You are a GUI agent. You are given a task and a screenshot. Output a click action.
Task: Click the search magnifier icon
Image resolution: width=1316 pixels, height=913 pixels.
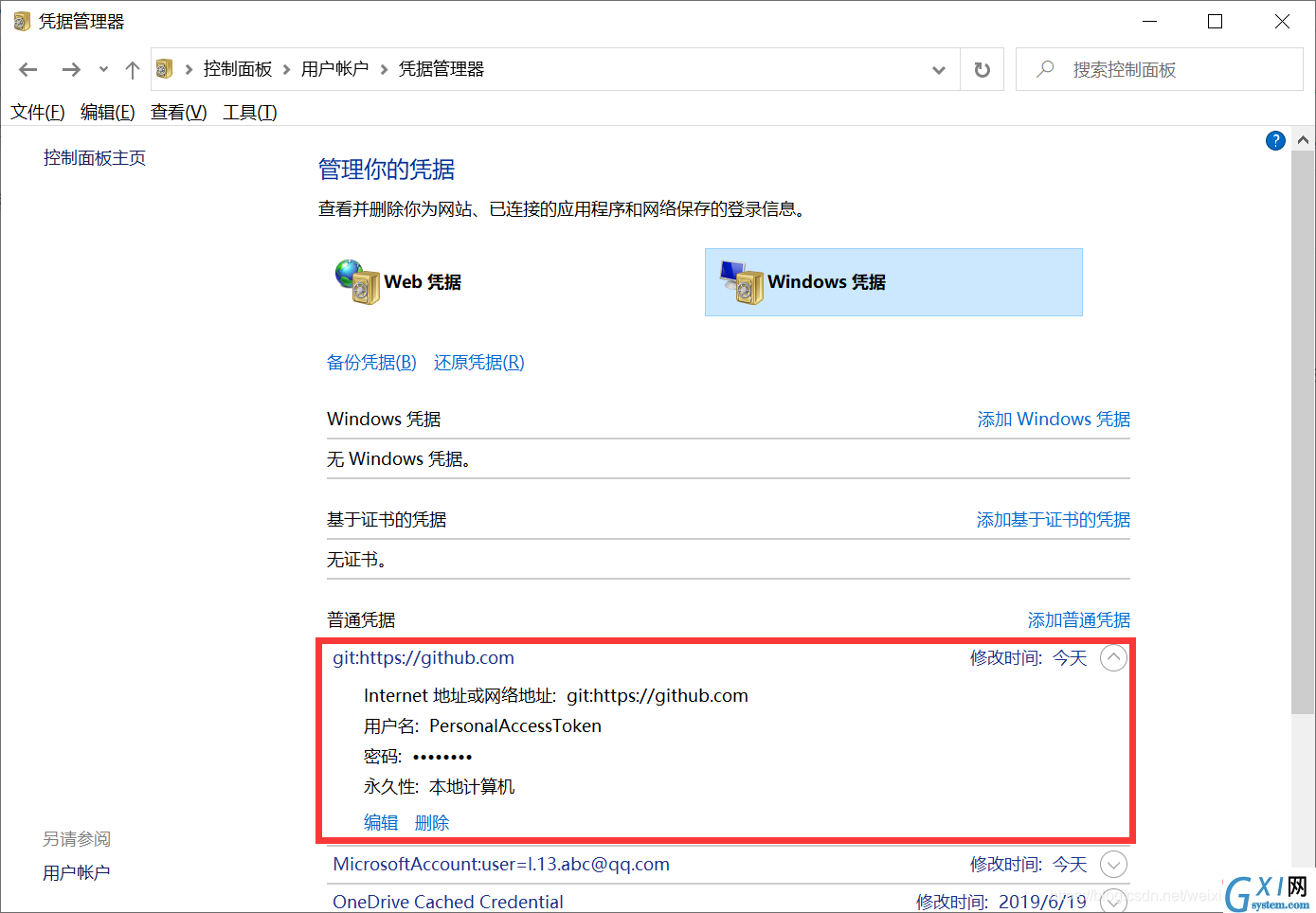[x=1045, y=69]
